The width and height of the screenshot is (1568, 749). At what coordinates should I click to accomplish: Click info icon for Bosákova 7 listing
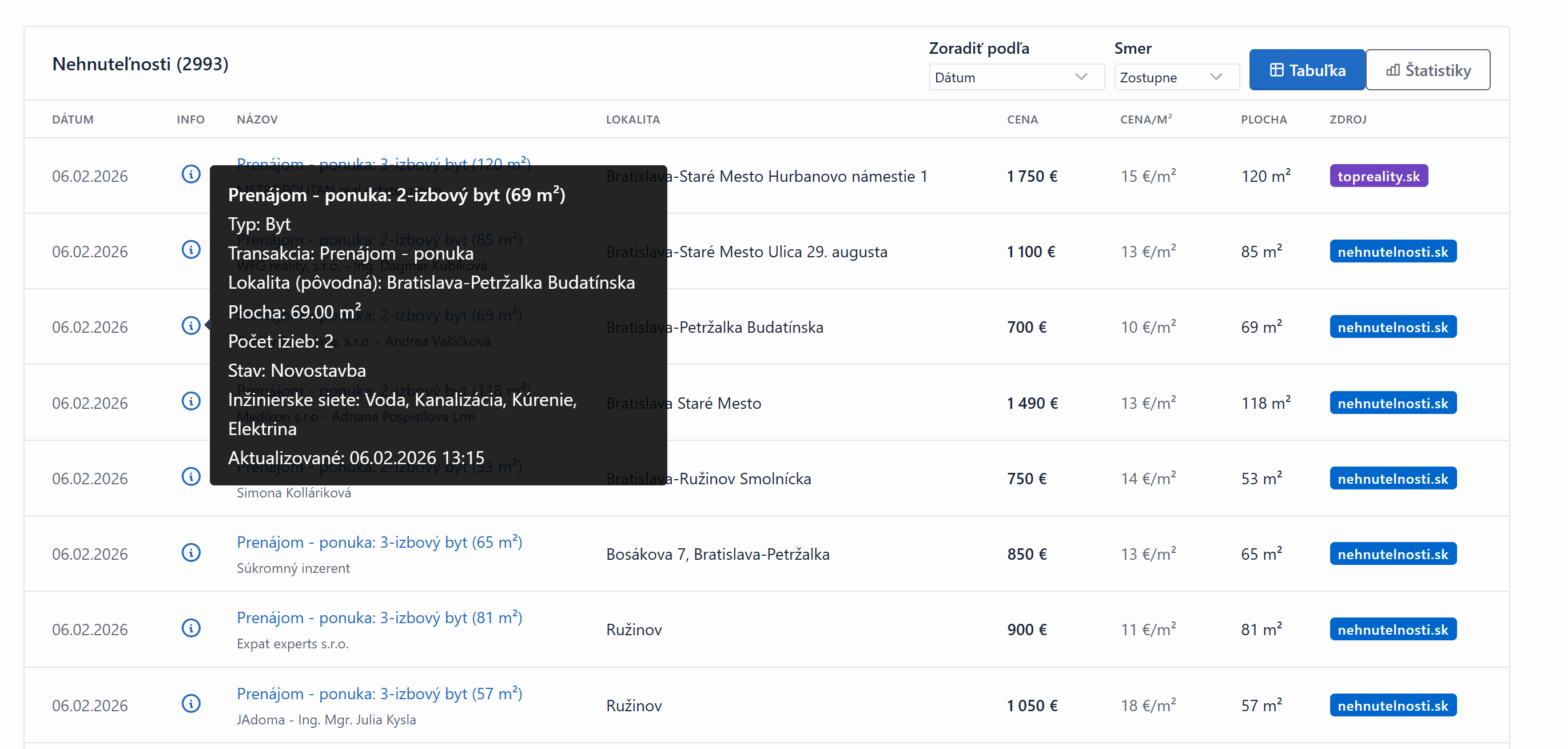point(190,552)
